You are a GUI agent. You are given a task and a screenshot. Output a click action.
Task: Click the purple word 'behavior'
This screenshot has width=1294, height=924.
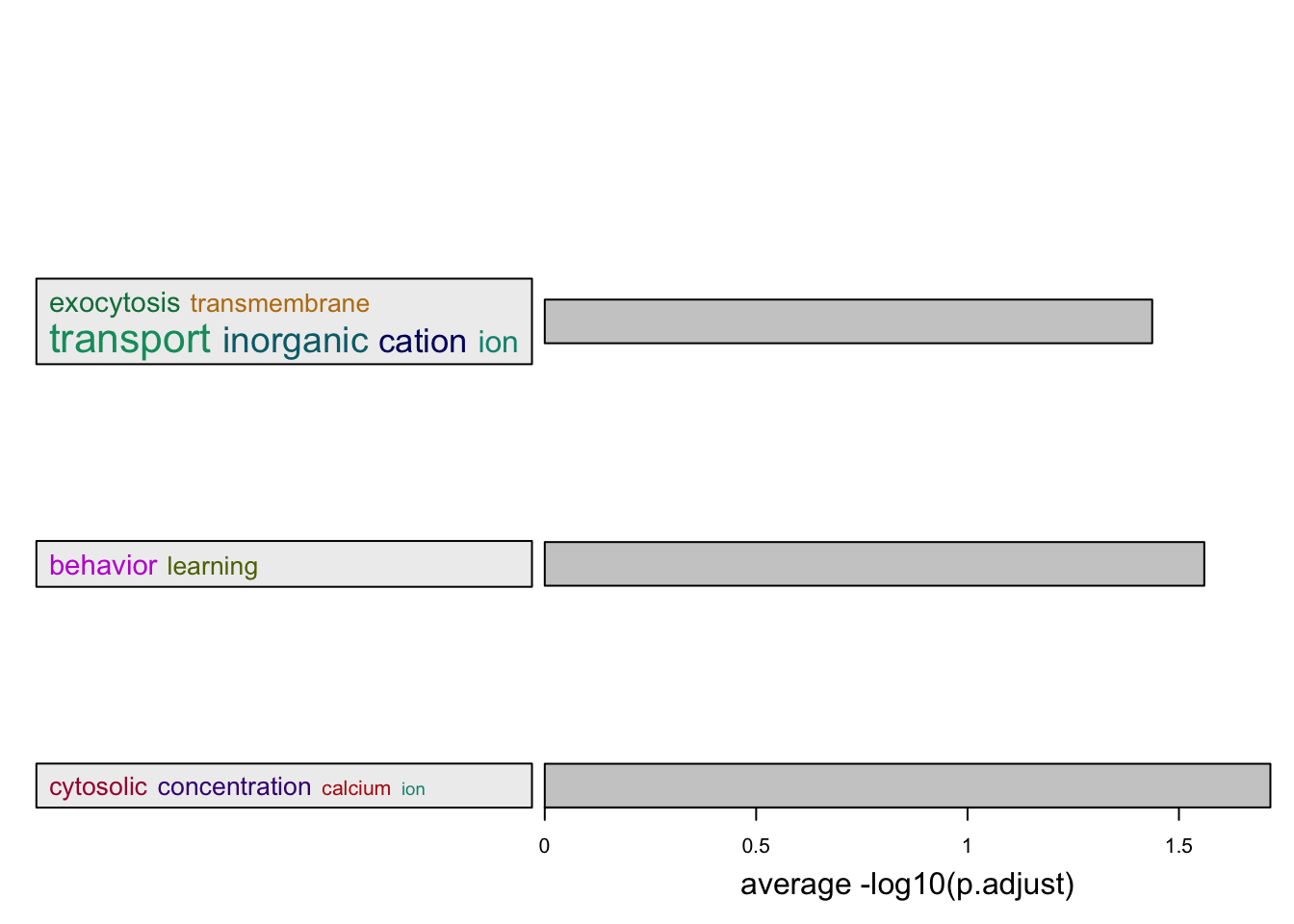pyautogui.click(x=103, y=565)
